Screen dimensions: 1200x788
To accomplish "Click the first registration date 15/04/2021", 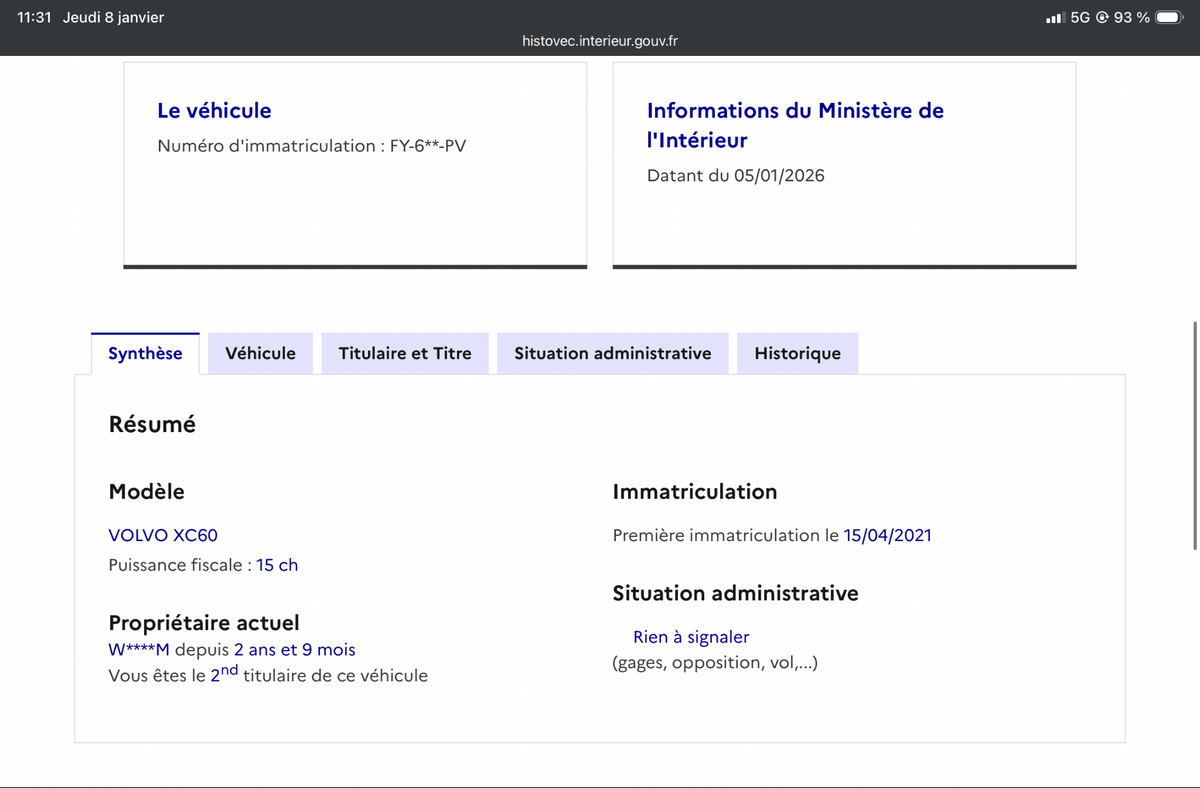I will coord(887,535).
